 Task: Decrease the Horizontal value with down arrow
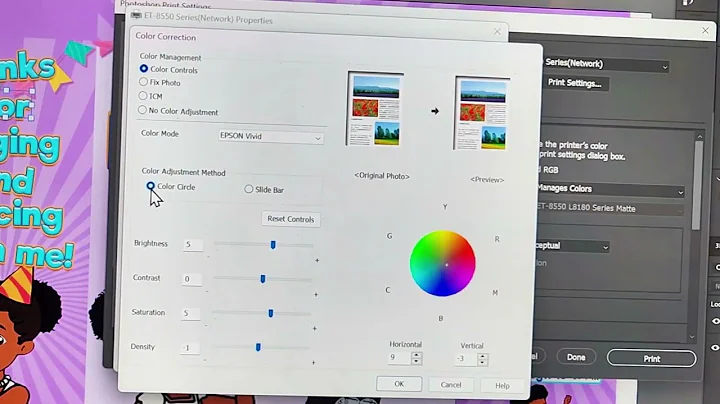[416, 361]
